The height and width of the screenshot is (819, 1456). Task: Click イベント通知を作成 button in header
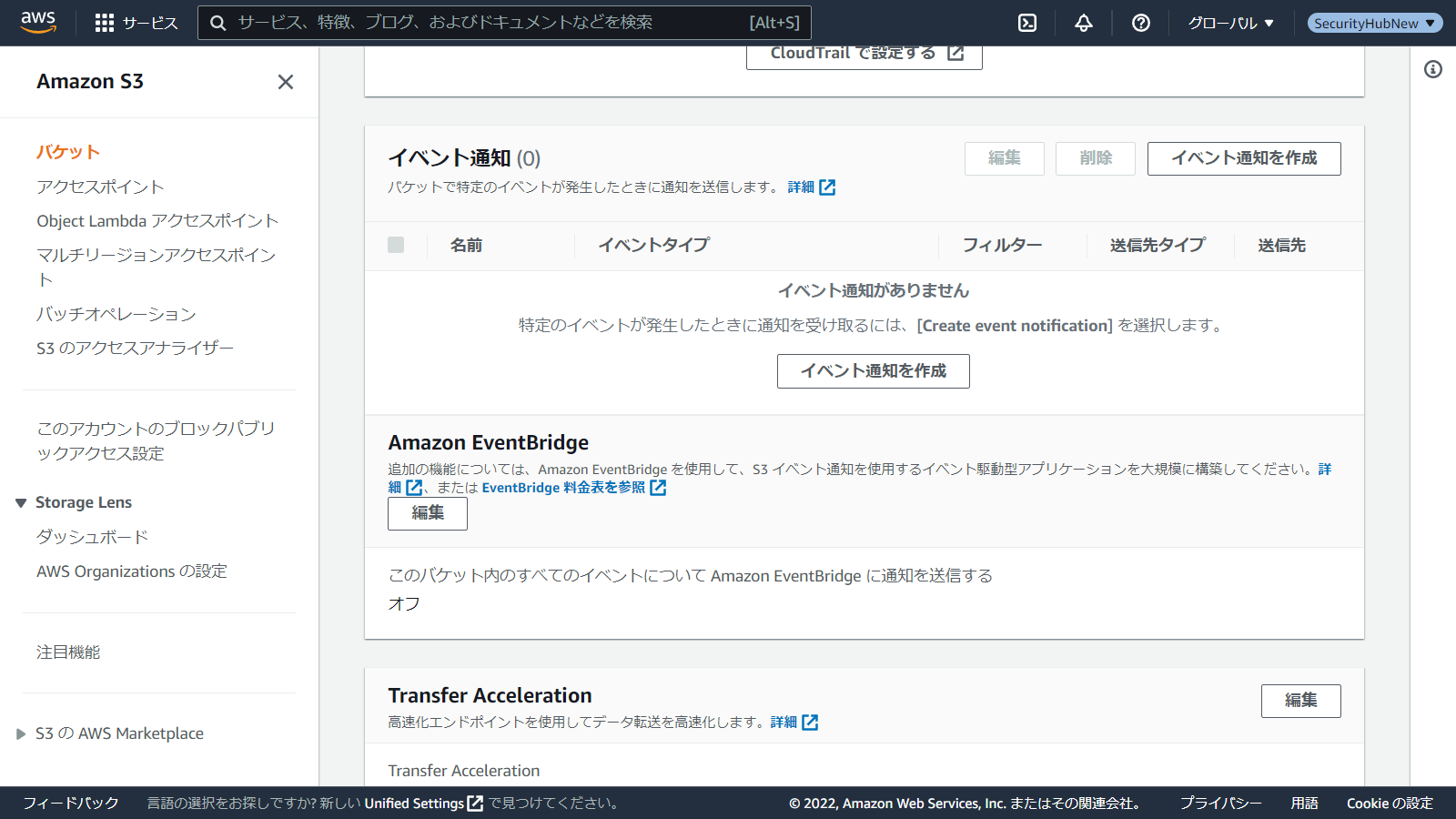click(1243, 158)
